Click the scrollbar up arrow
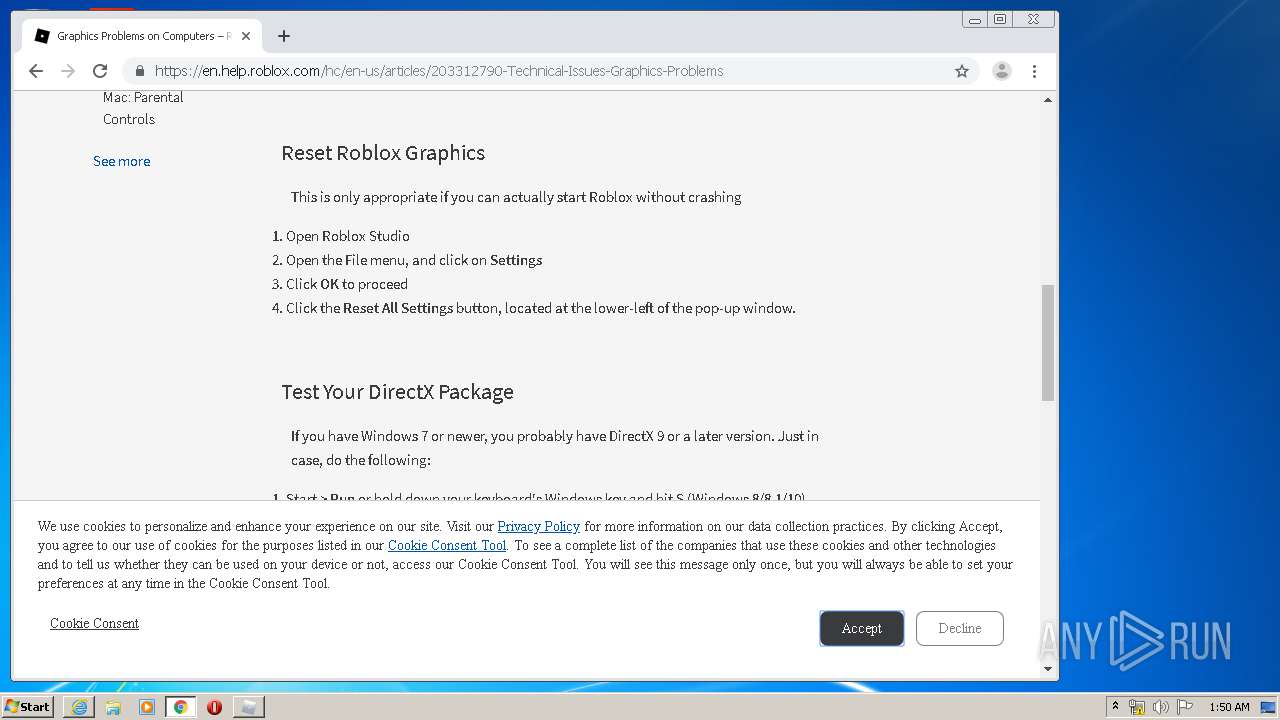1280x720 pixels. click(x=1048, y=100)
